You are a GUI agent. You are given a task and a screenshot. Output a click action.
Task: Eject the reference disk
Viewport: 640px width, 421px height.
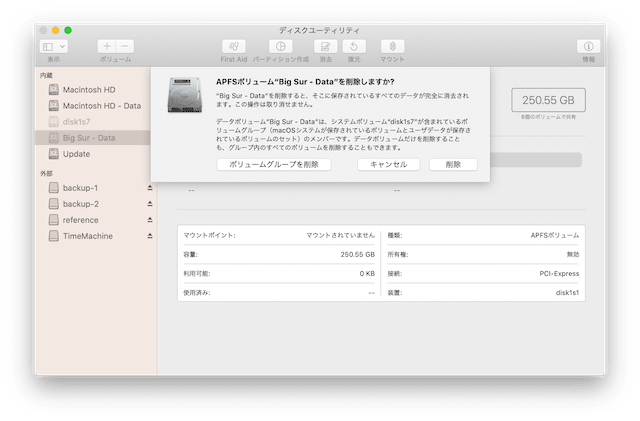tap(150, 220)
